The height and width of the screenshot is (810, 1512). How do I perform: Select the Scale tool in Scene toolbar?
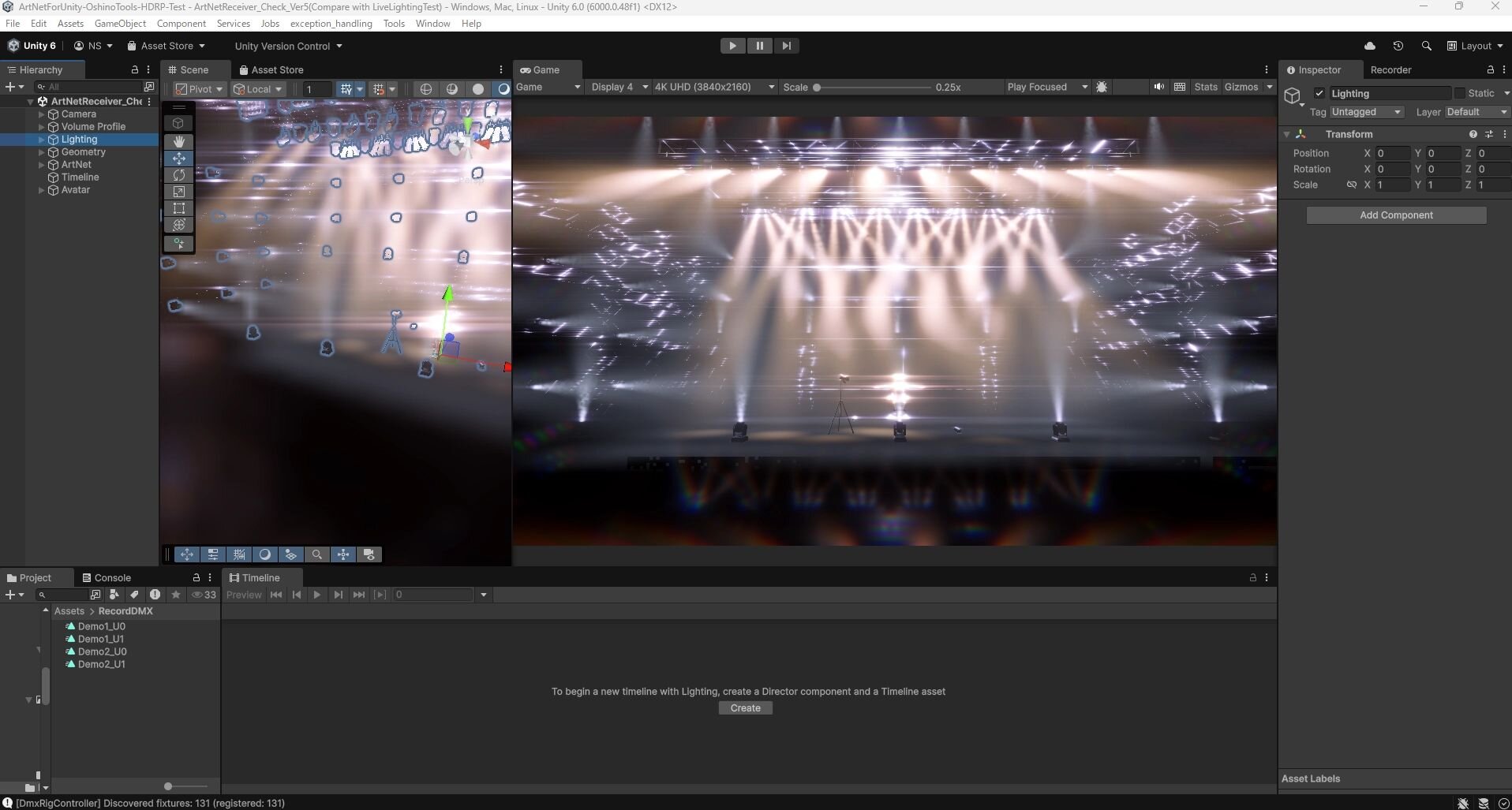point(179,192)
